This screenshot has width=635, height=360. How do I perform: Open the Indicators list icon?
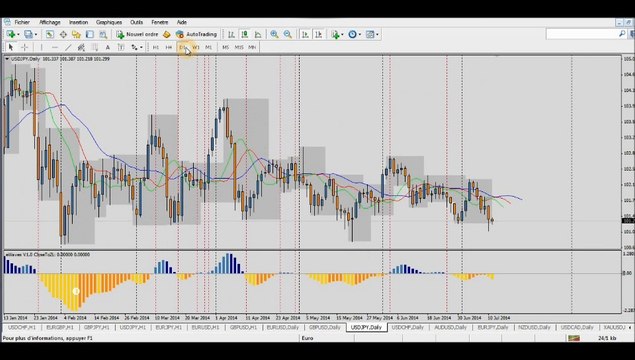[335, 34]
